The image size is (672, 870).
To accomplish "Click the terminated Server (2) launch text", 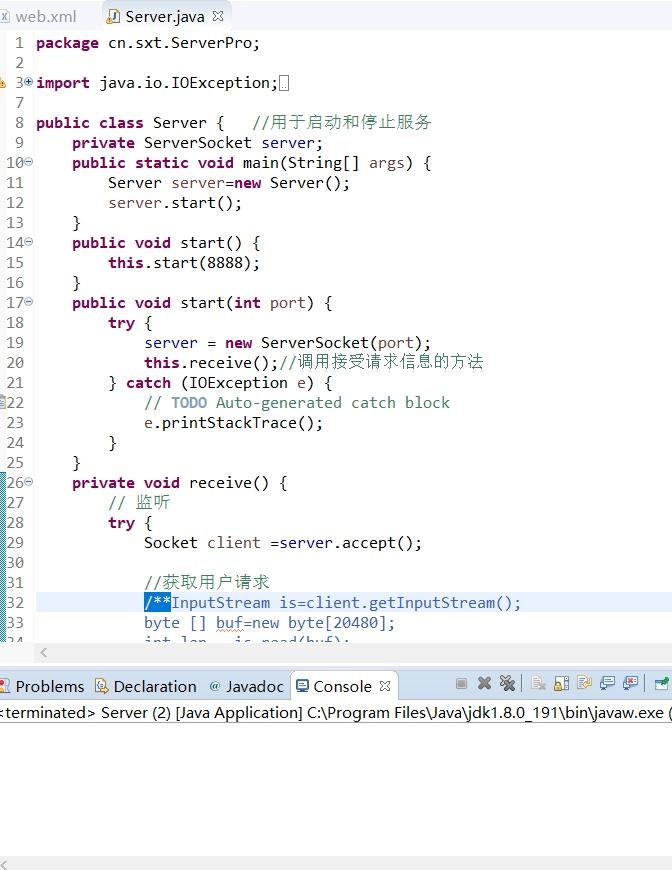I will coord(335,712).
